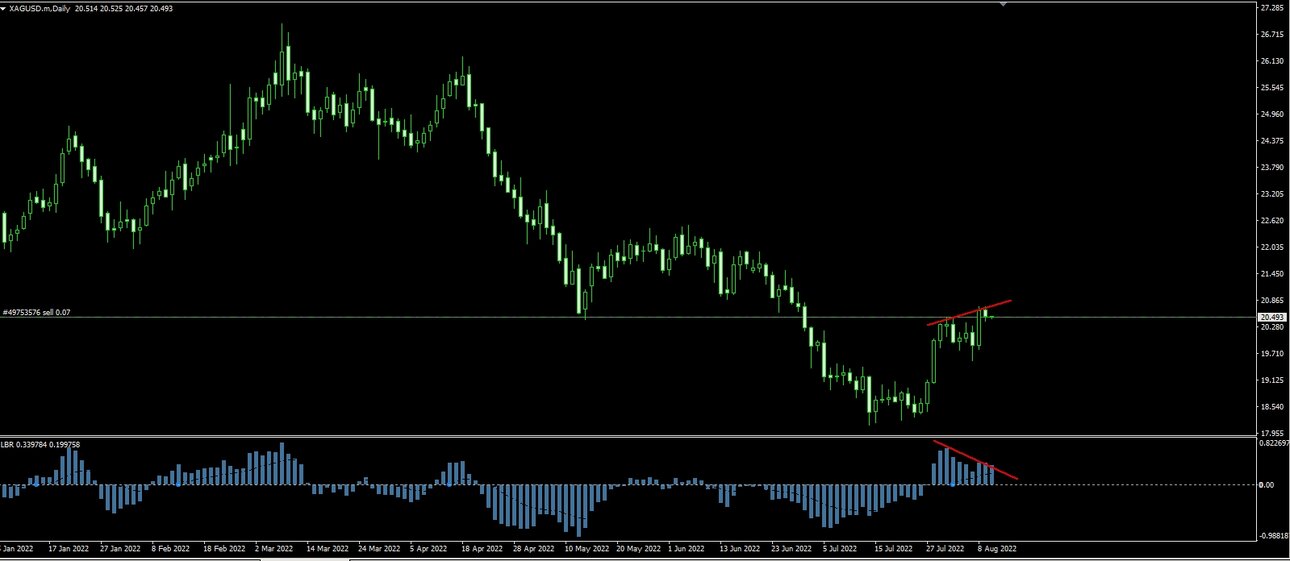1290x561 pixels.
Task: Click the 27.285 price scale value
Action: (1272, 8)
